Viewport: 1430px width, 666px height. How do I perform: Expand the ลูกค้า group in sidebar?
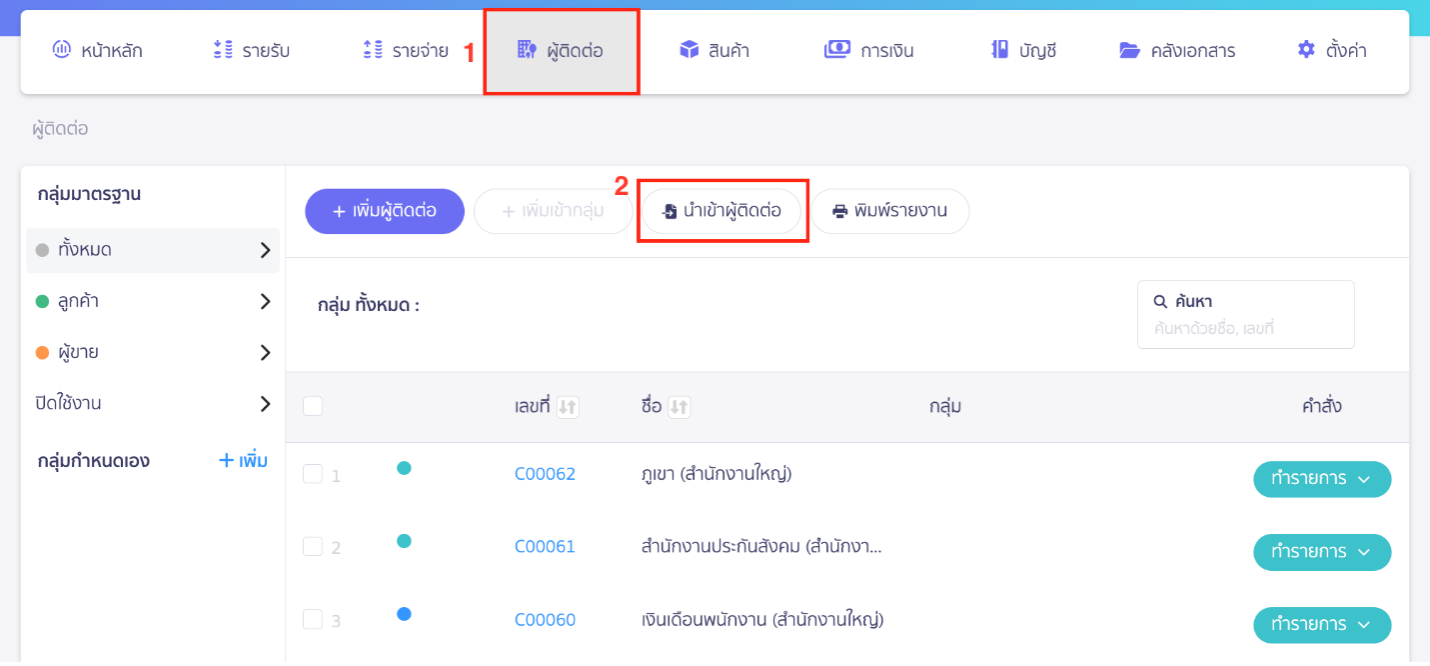coord(265,300)
